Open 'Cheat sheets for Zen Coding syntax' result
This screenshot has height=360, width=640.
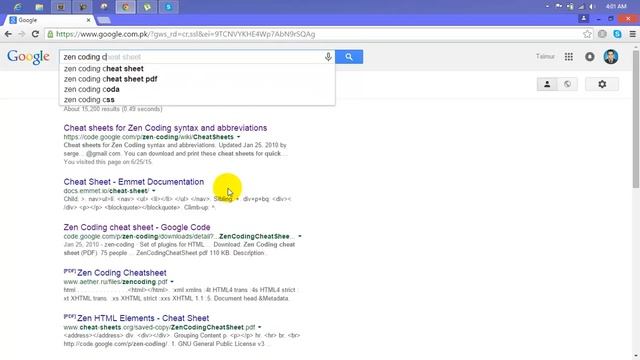[x=165, y=128]
